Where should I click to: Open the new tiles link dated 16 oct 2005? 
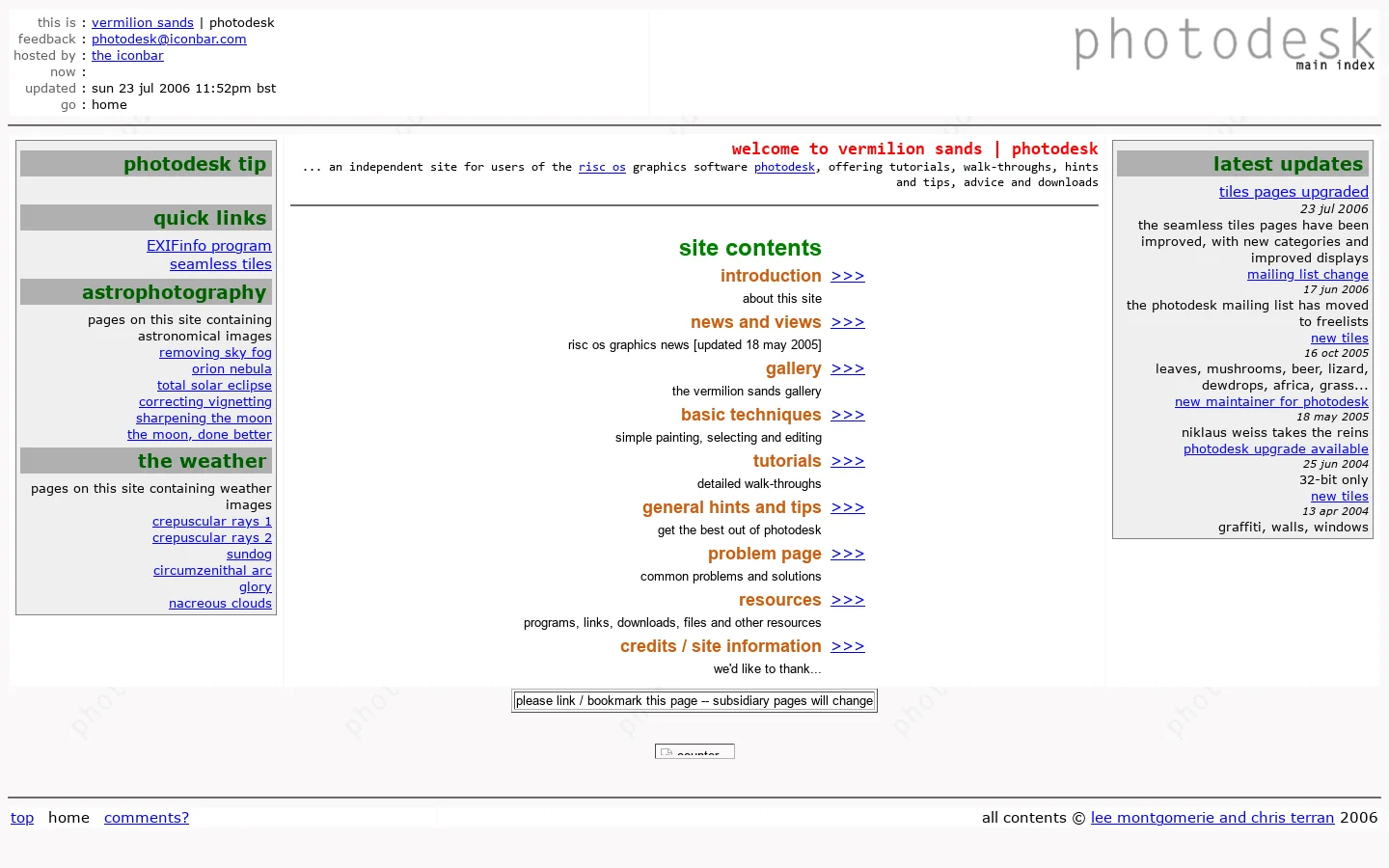click(1340, 339)
